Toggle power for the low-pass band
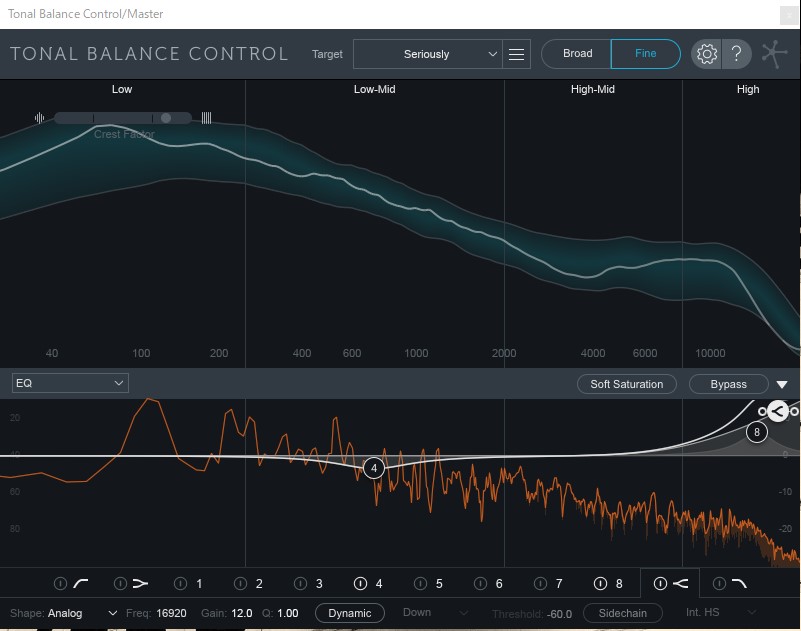Image resolution: width=801 pixels, height=631 pixels. click(x=719, y=583)
